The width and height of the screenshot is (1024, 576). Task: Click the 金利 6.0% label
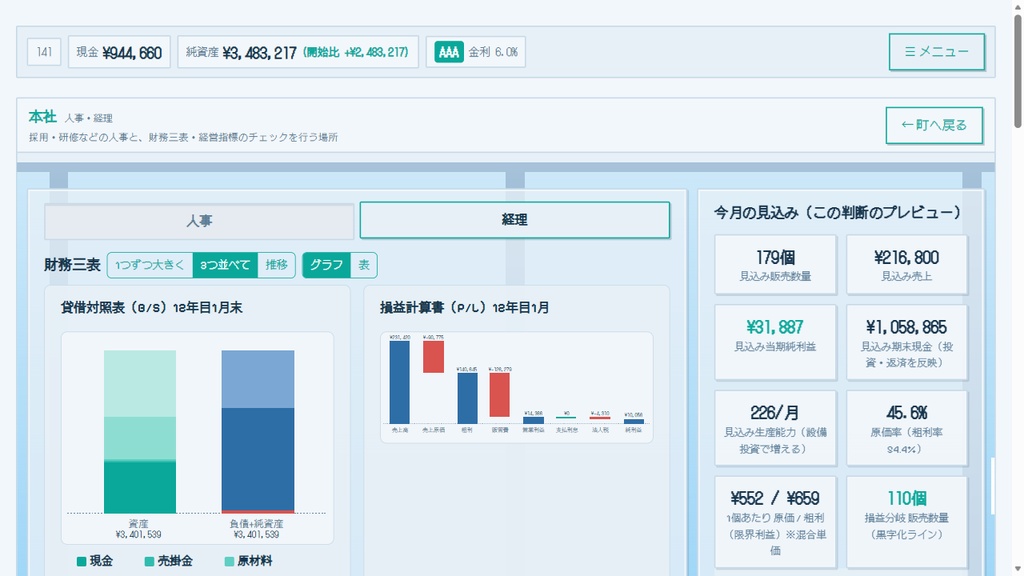click(493, 52)
